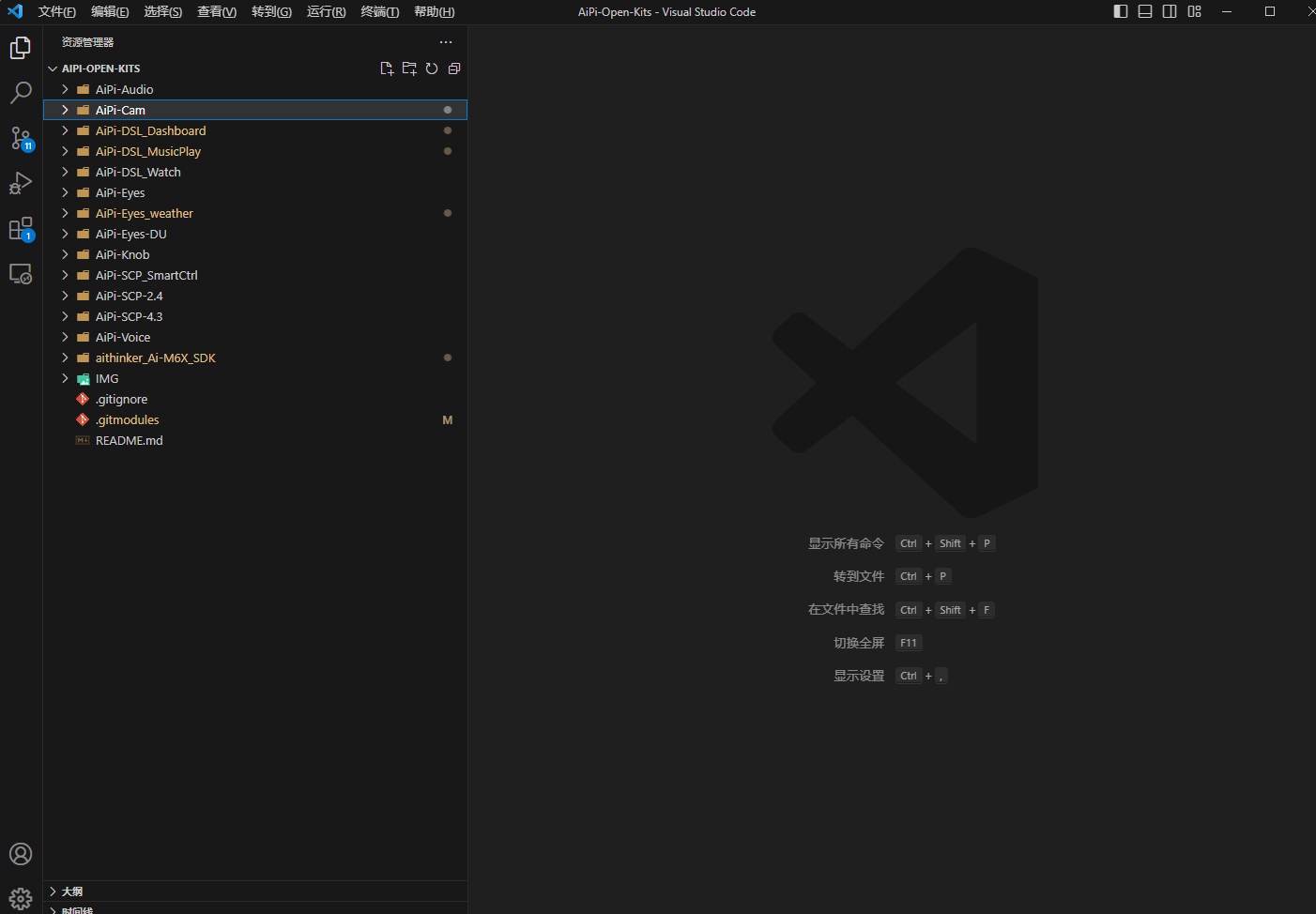Open the Accounts icon

tap(21, 854)
